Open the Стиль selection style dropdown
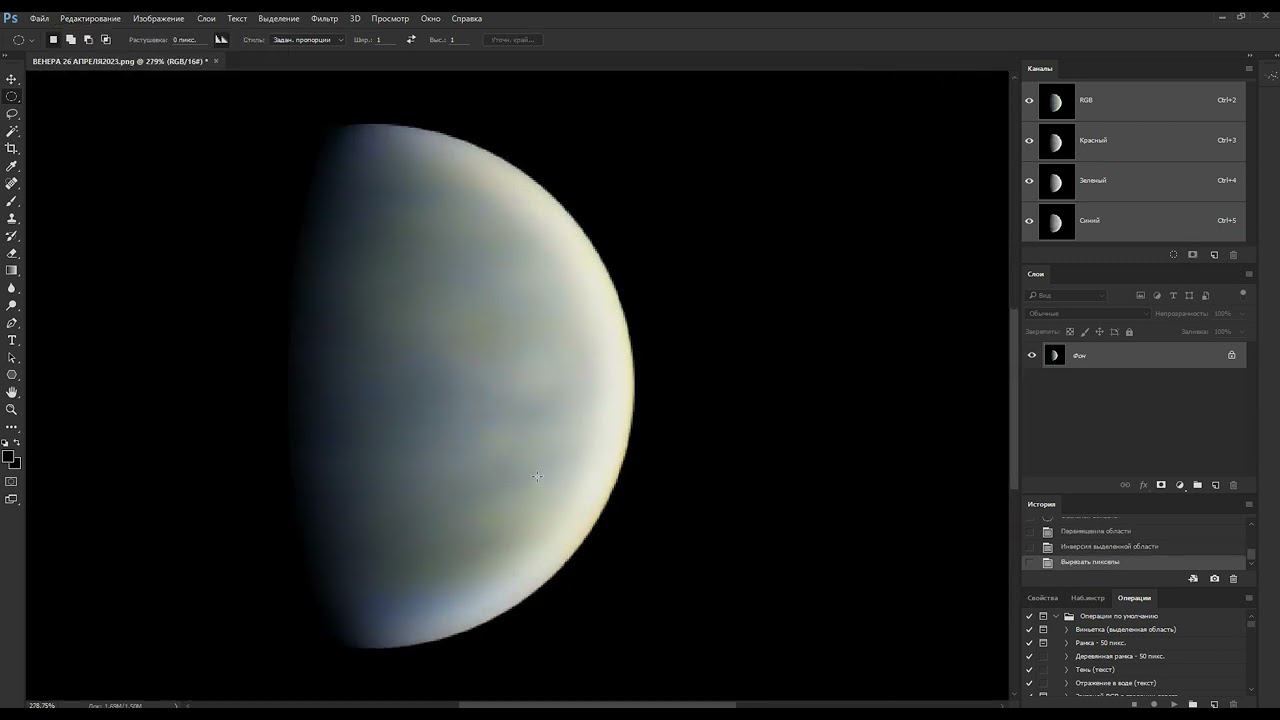Image resolution: width=1280 pixels, height=720 pixels. click(307, 40)
